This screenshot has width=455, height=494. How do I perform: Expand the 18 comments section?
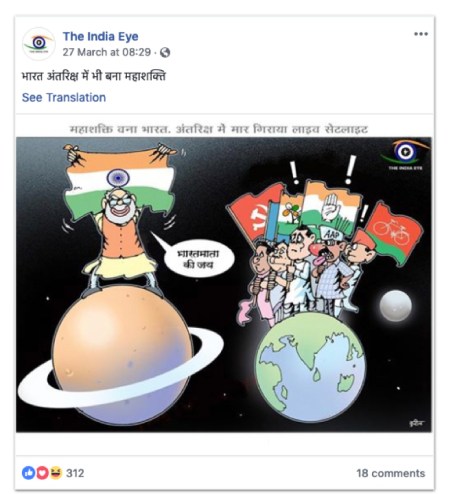tap(391, 473)
